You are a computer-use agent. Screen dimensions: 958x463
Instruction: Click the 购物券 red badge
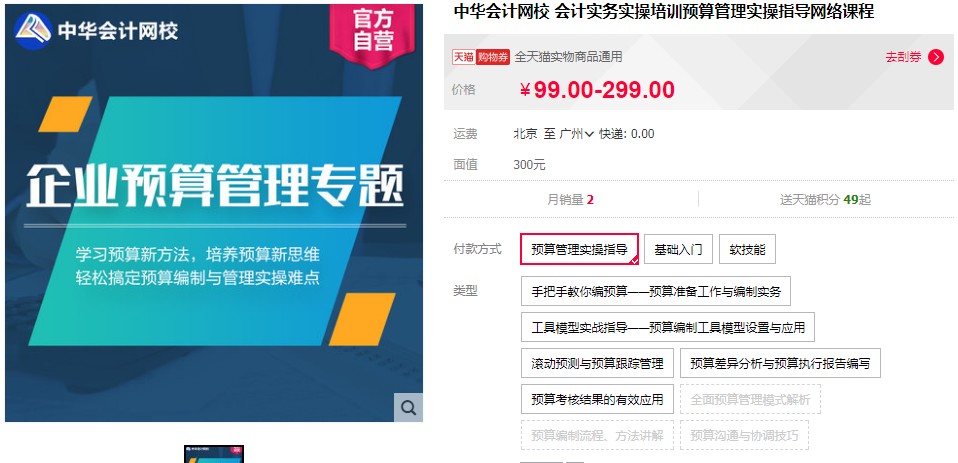[x=492, y=57]
